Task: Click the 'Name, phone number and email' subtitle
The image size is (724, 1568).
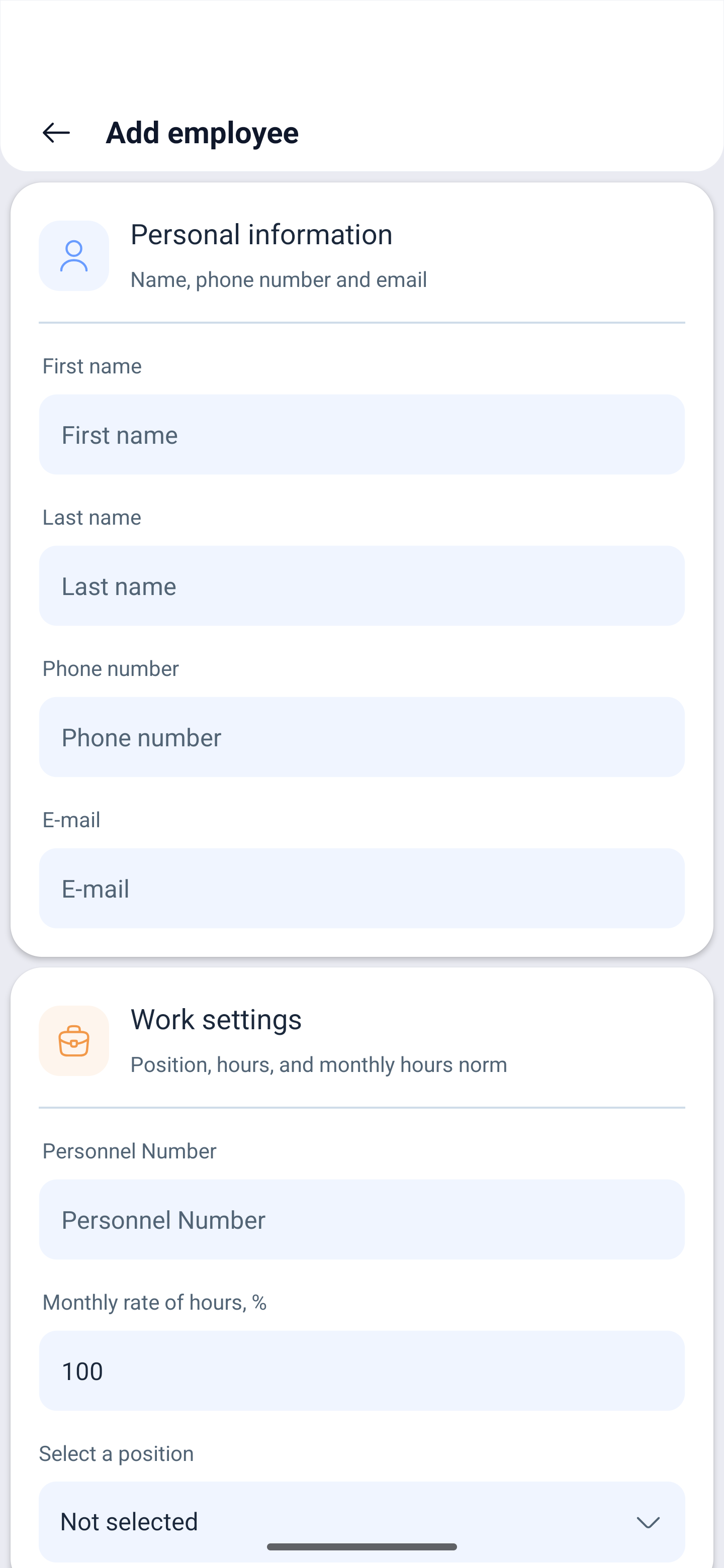Action: point(279,280)
